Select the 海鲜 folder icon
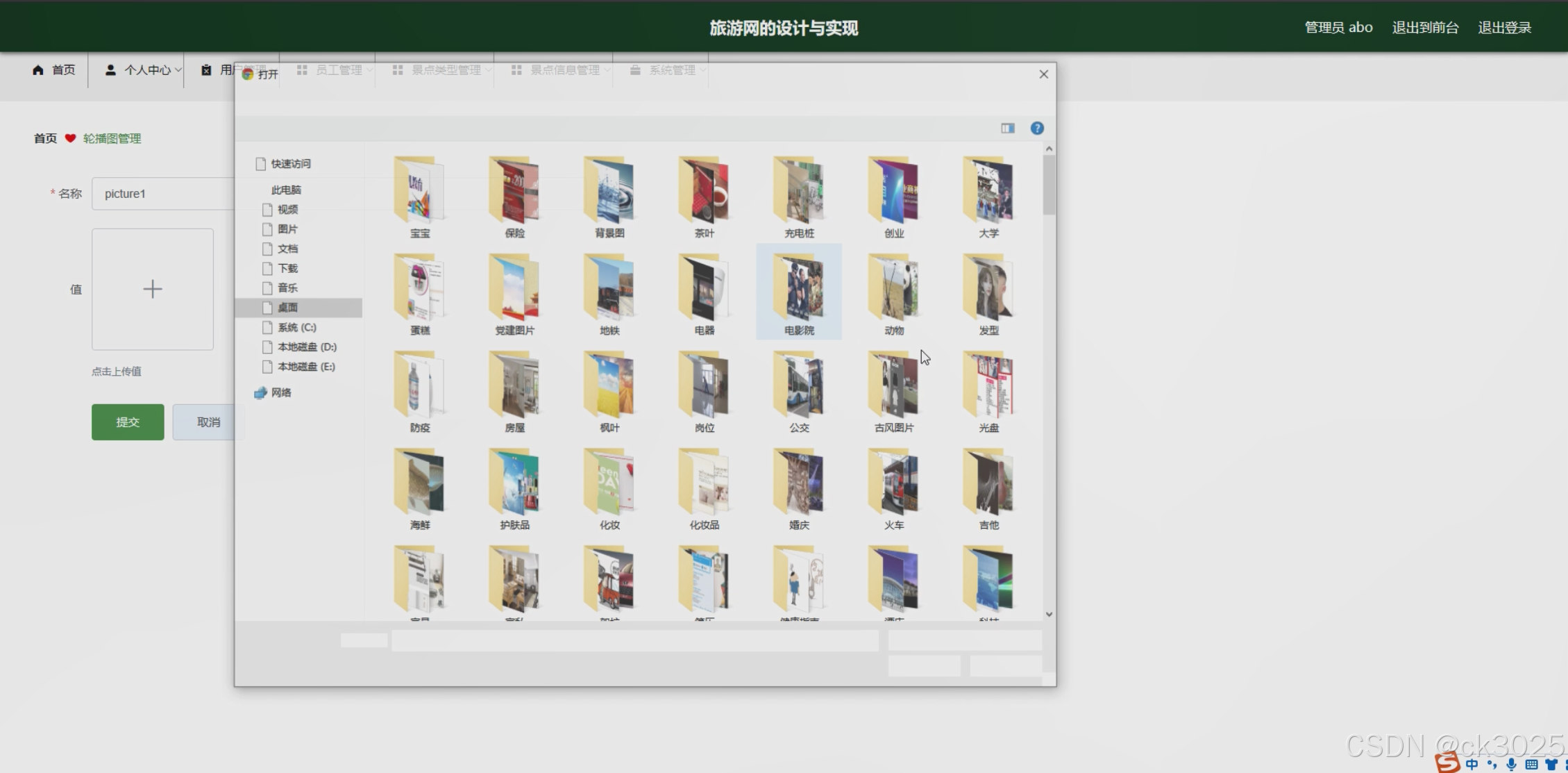The image size is (1568, 773). click(x=419, y=484)
